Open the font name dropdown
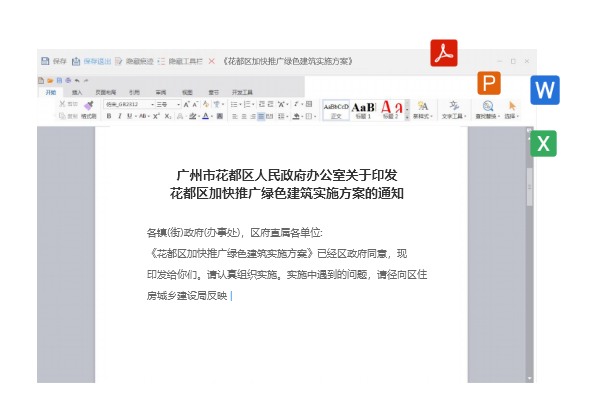 (152, 104)
